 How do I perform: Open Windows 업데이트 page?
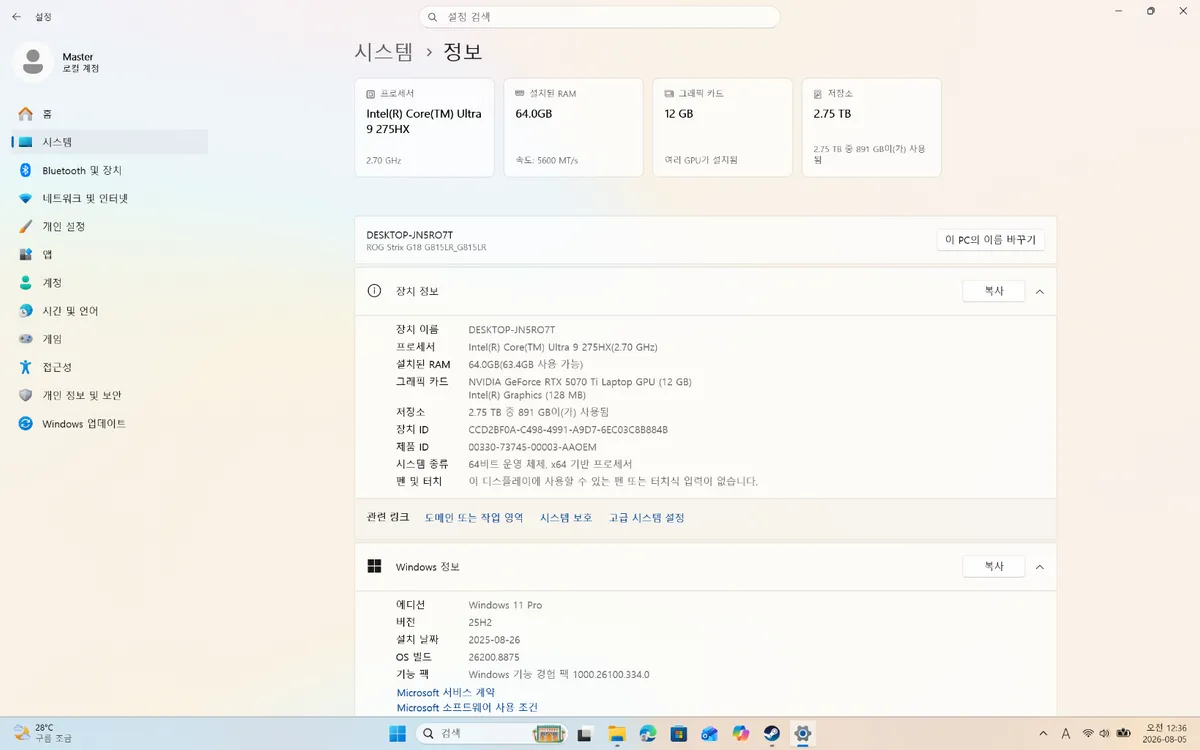(110, 424)
